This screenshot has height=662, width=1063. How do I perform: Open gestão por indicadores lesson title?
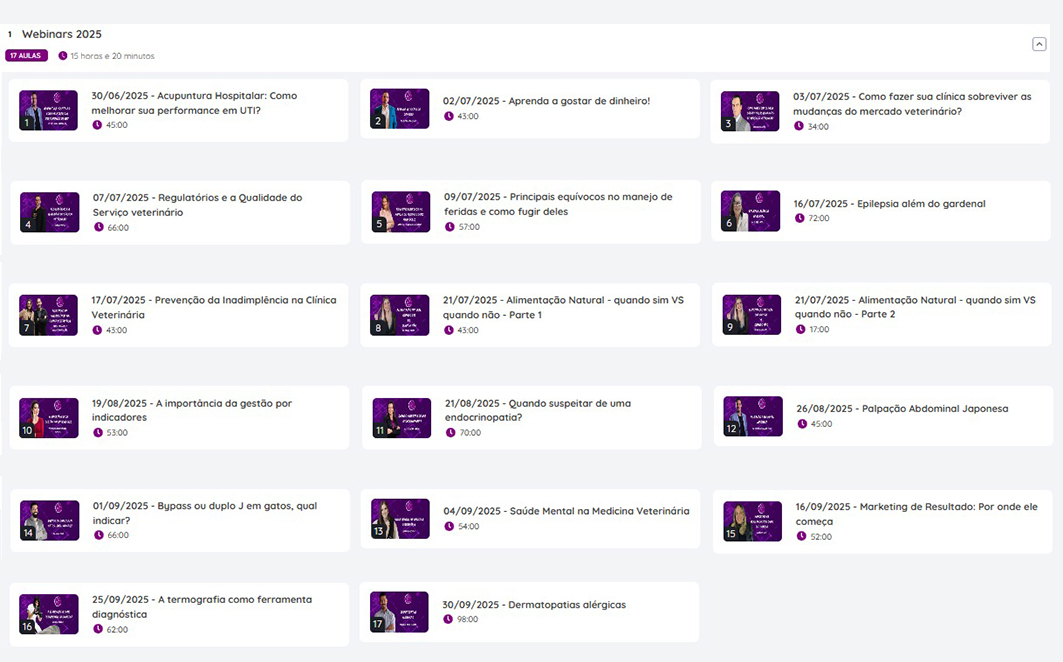coord(191,410)
